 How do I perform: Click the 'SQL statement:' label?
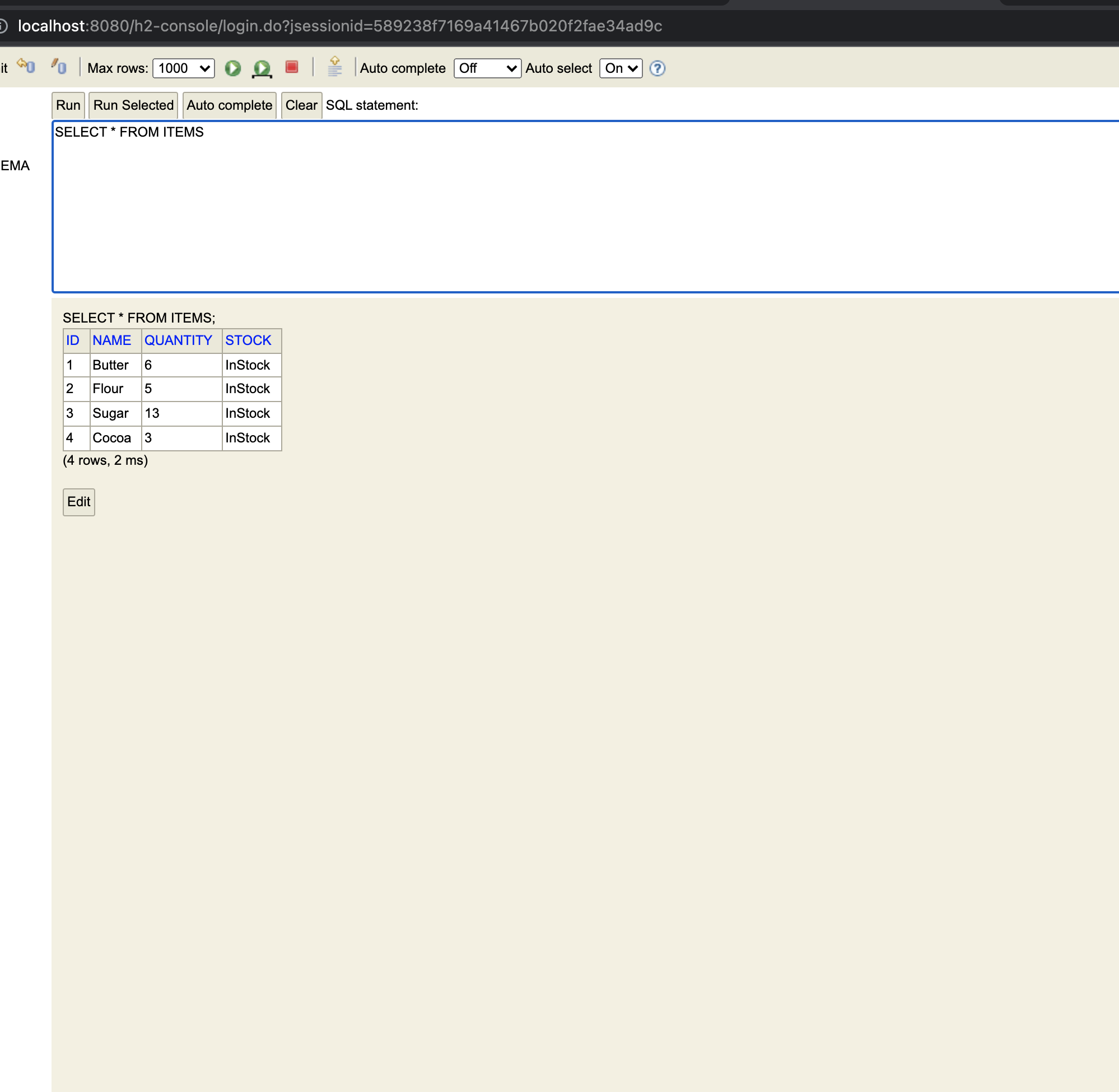pyautogui.click(x=372, y=105)
